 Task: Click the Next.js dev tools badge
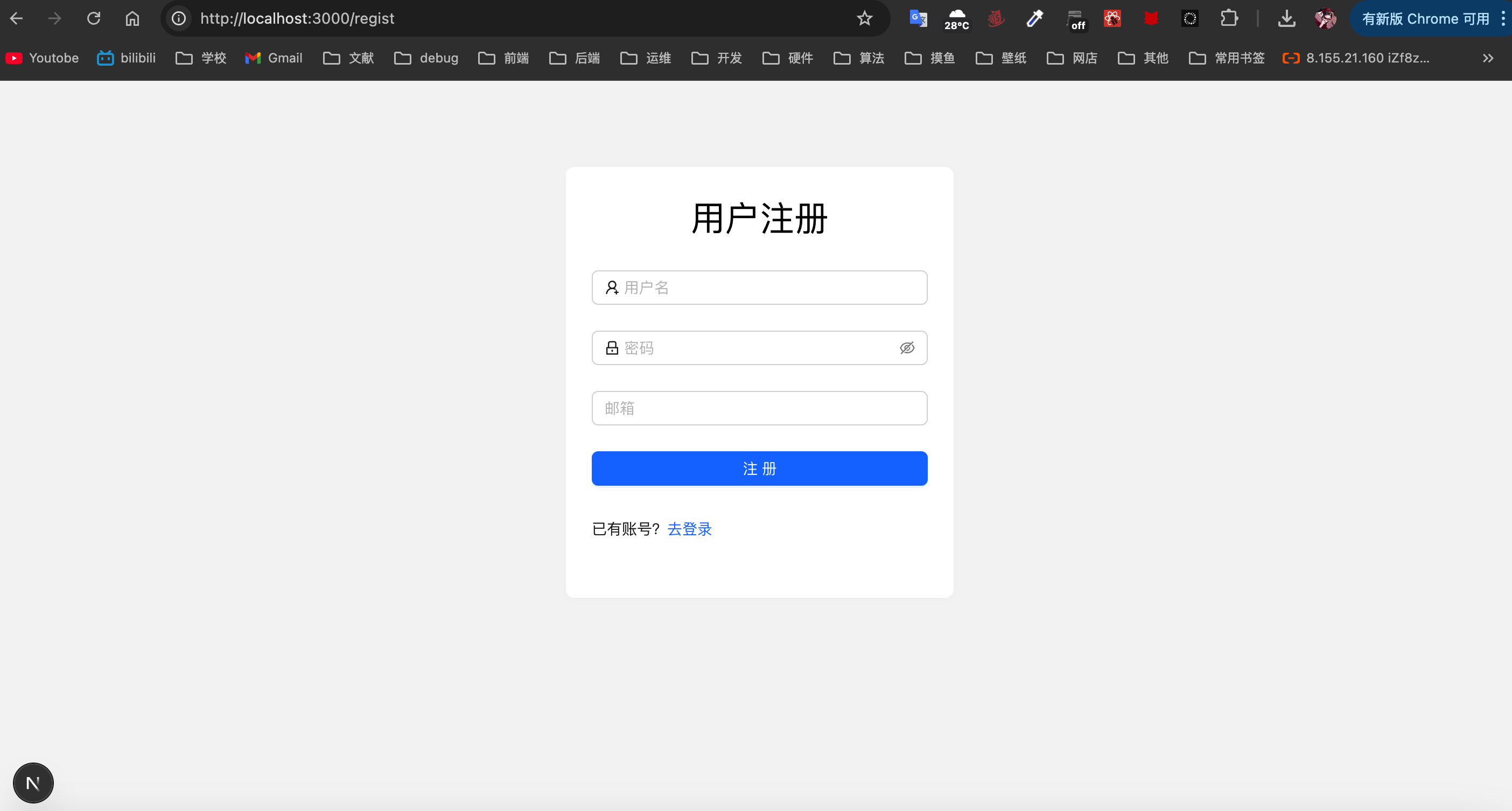pyautogui.click(x=33, y=782)
